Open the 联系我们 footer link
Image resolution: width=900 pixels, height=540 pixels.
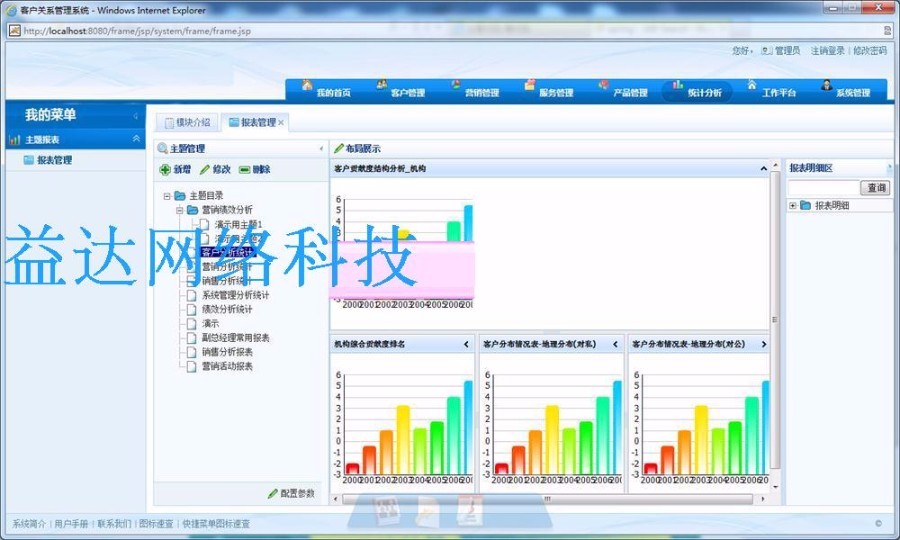114,524
